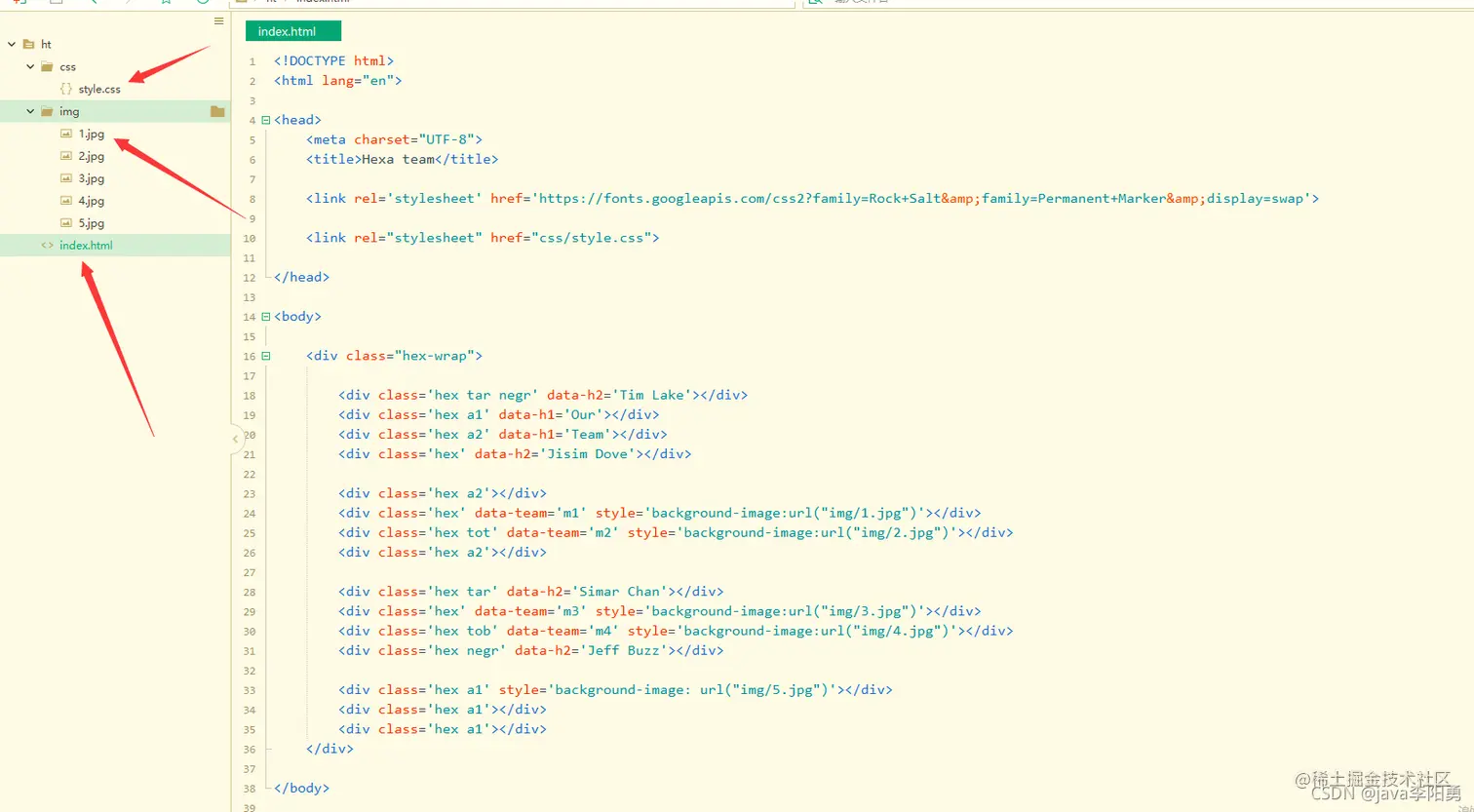
Task: Click the 1.jpg image file icon
Action: pos(65,134)
